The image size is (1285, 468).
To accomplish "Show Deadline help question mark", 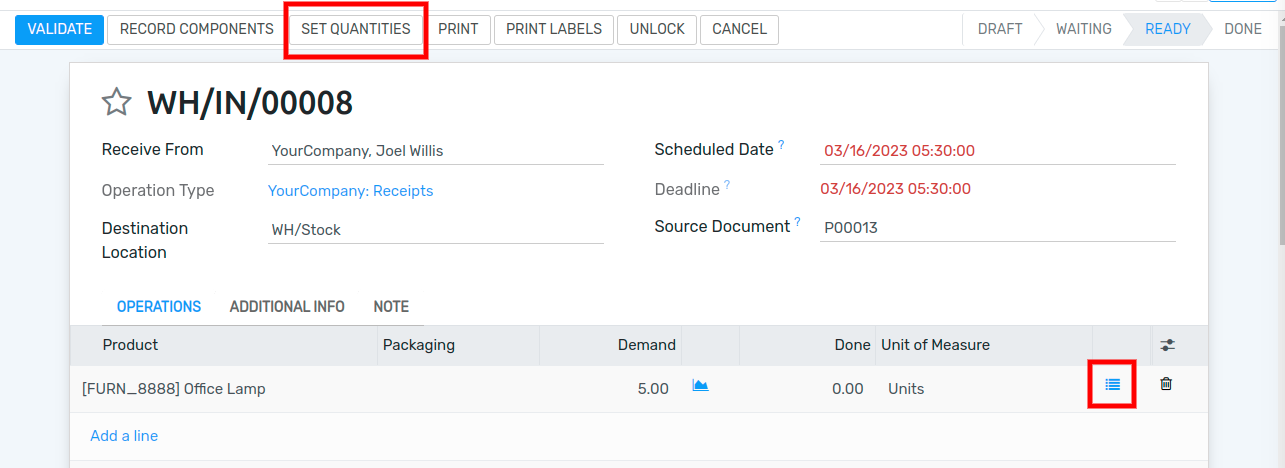I will (x=727, y=185).
